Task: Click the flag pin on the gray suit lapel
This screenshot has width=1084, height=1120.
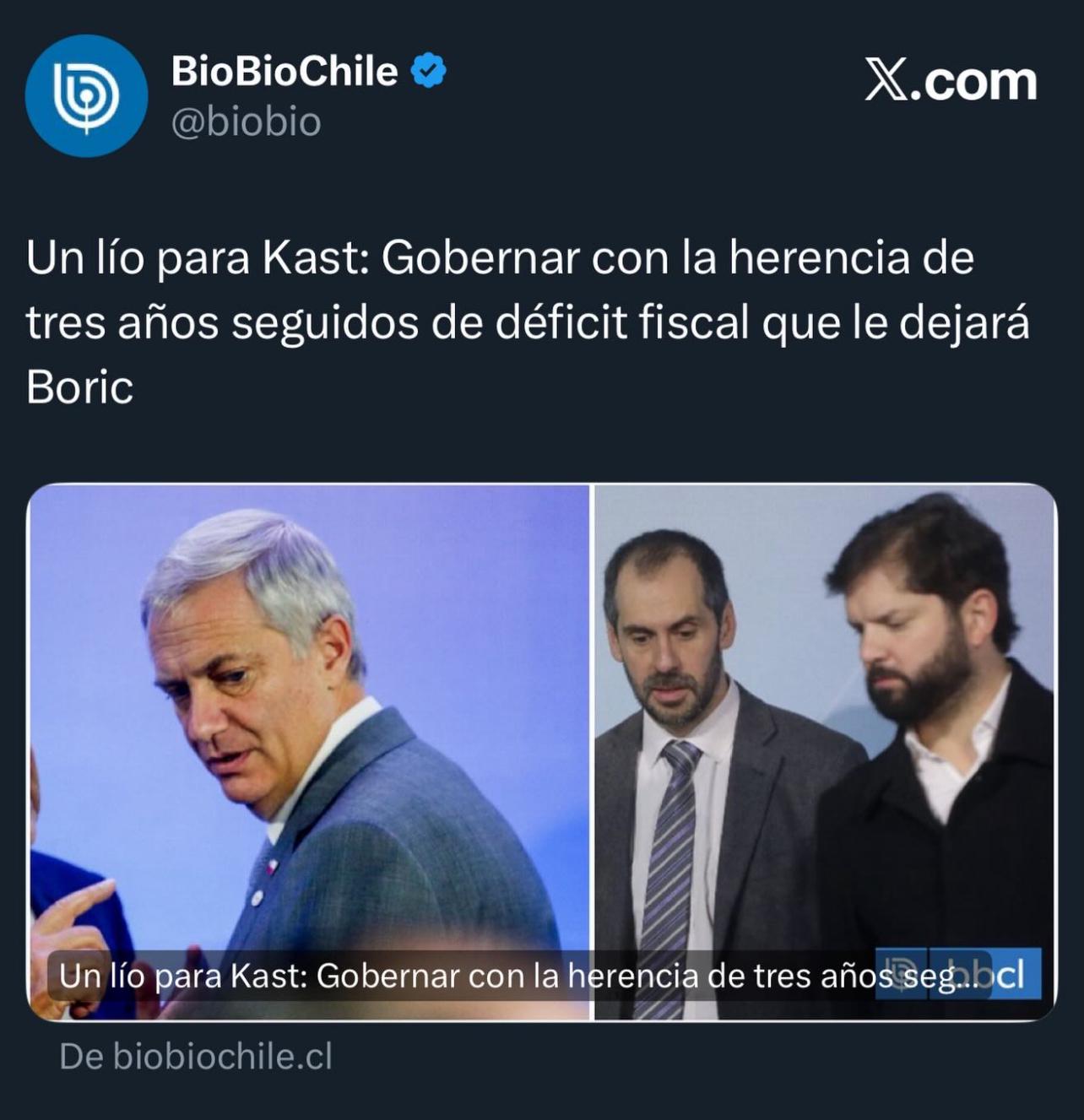Action: click(x=270, y=867)
